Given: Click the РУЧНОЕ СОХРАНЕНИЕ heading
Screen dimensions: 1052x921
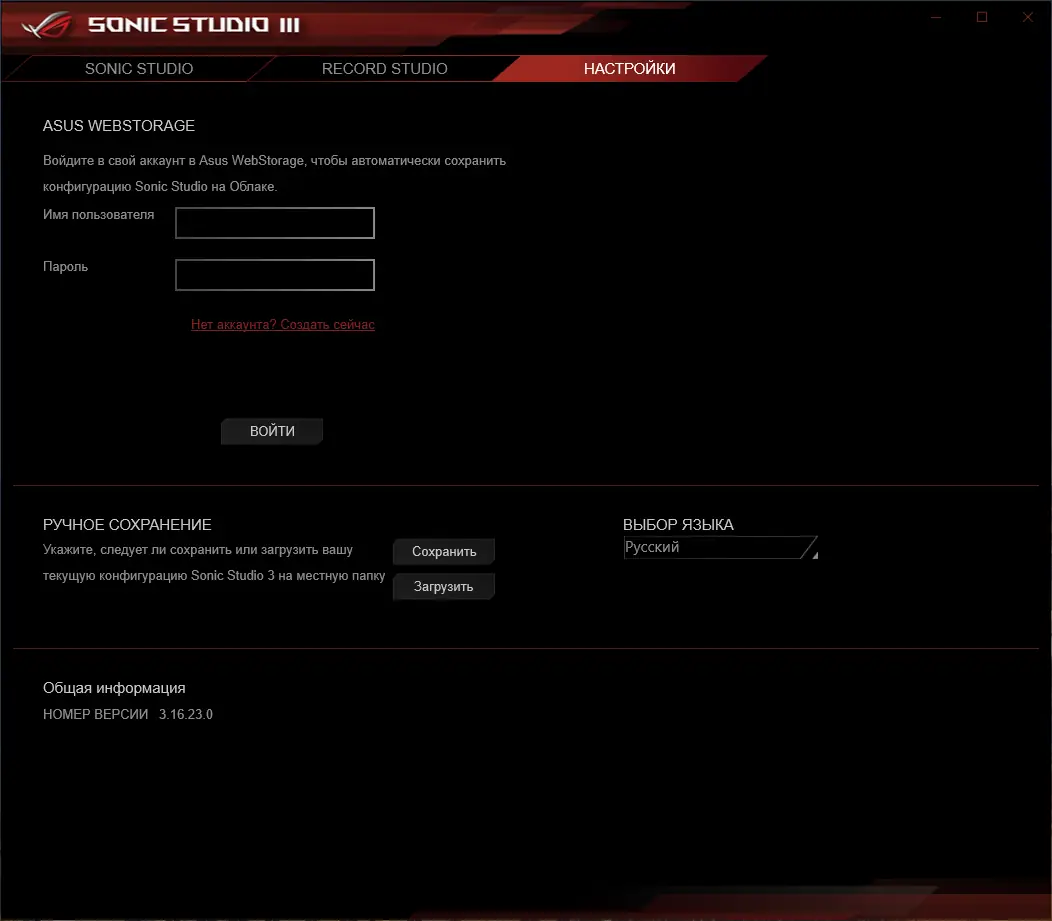Looking at the screenshot, I should 127,525.
